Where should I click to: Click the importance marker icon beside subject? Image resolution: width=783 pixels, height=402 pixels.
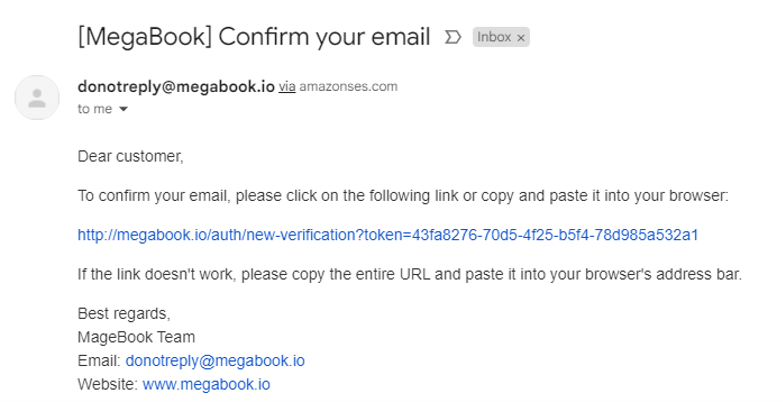pos(452,37)
